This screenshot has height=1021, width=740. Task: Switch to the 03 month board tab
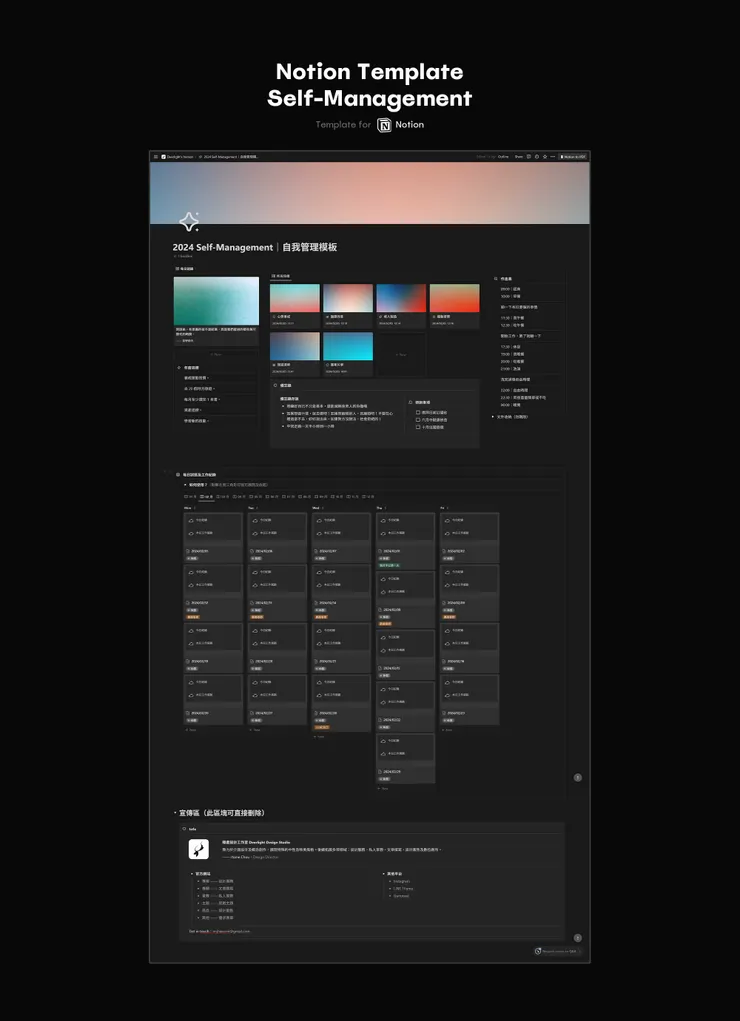(223, 497)
